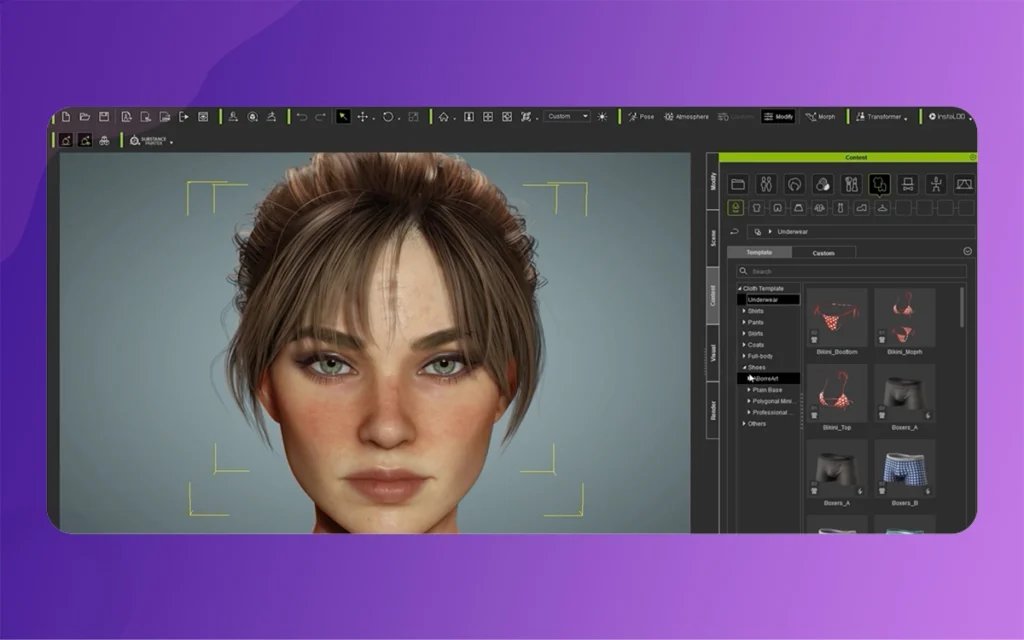Screen dimensions: 1024x640
Task: Toggle the sun lighting icon
Action: 602,117
